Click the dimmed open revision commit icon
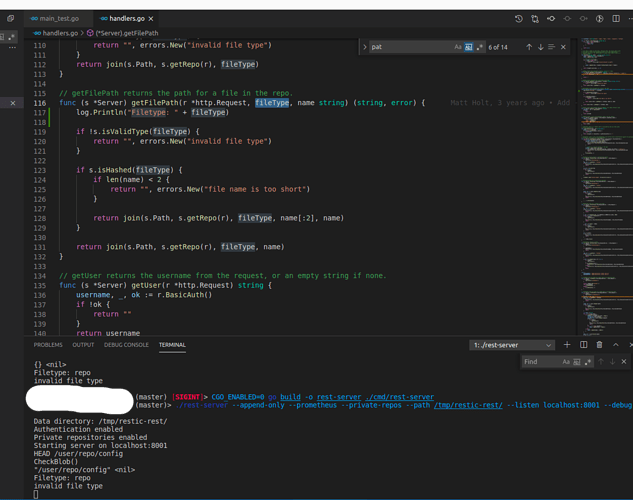Viewport: 633px width, 500px height. click(567, 19)
